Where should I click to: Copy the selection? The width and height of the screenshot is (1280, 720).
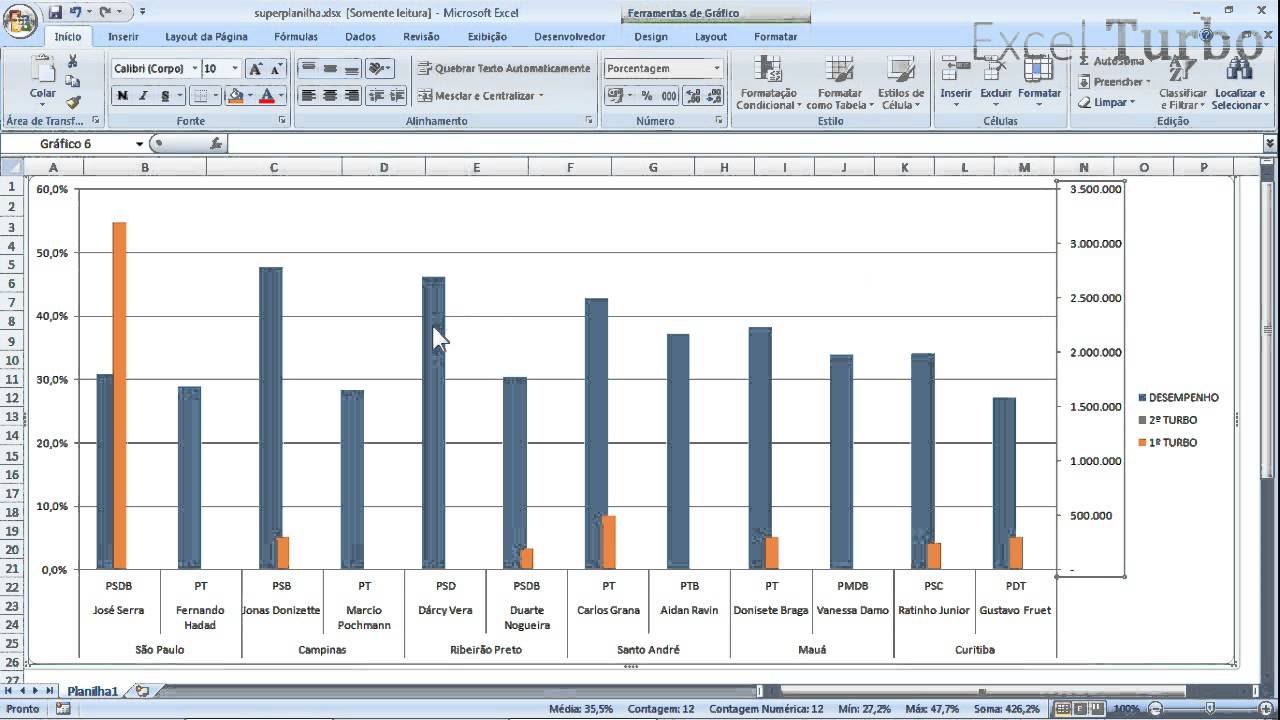73,81
